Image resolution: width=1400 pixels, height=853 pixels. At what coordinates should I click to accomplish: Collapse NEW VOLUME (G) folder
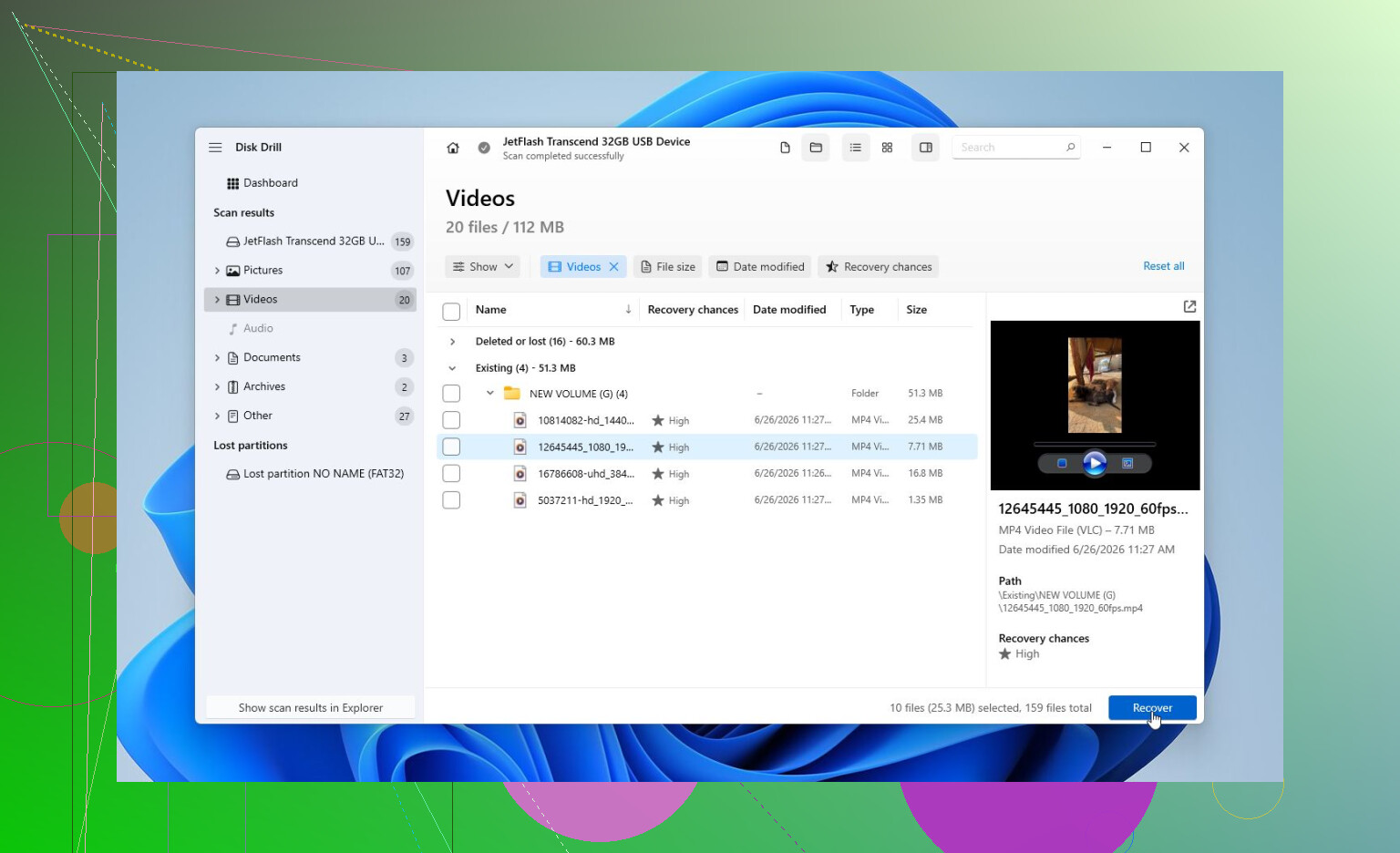490,394
